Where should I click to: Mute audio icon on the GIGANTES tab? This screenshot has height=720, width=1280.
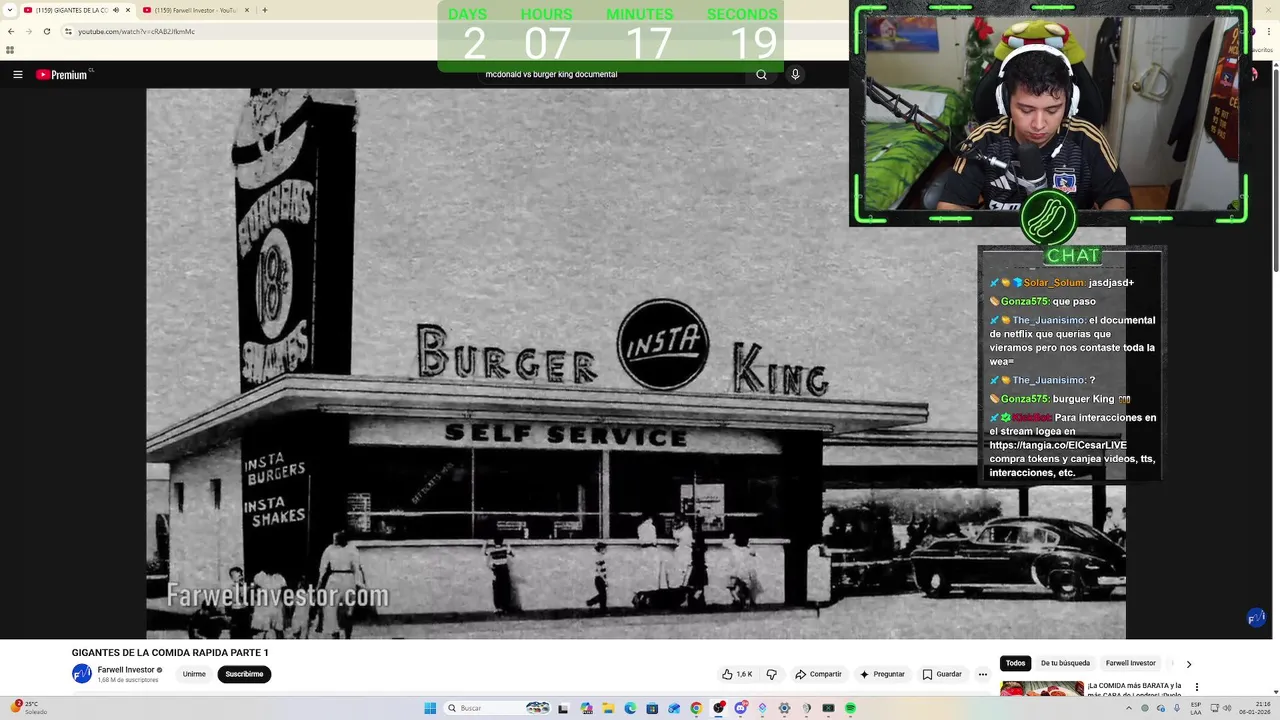(116, 10)
